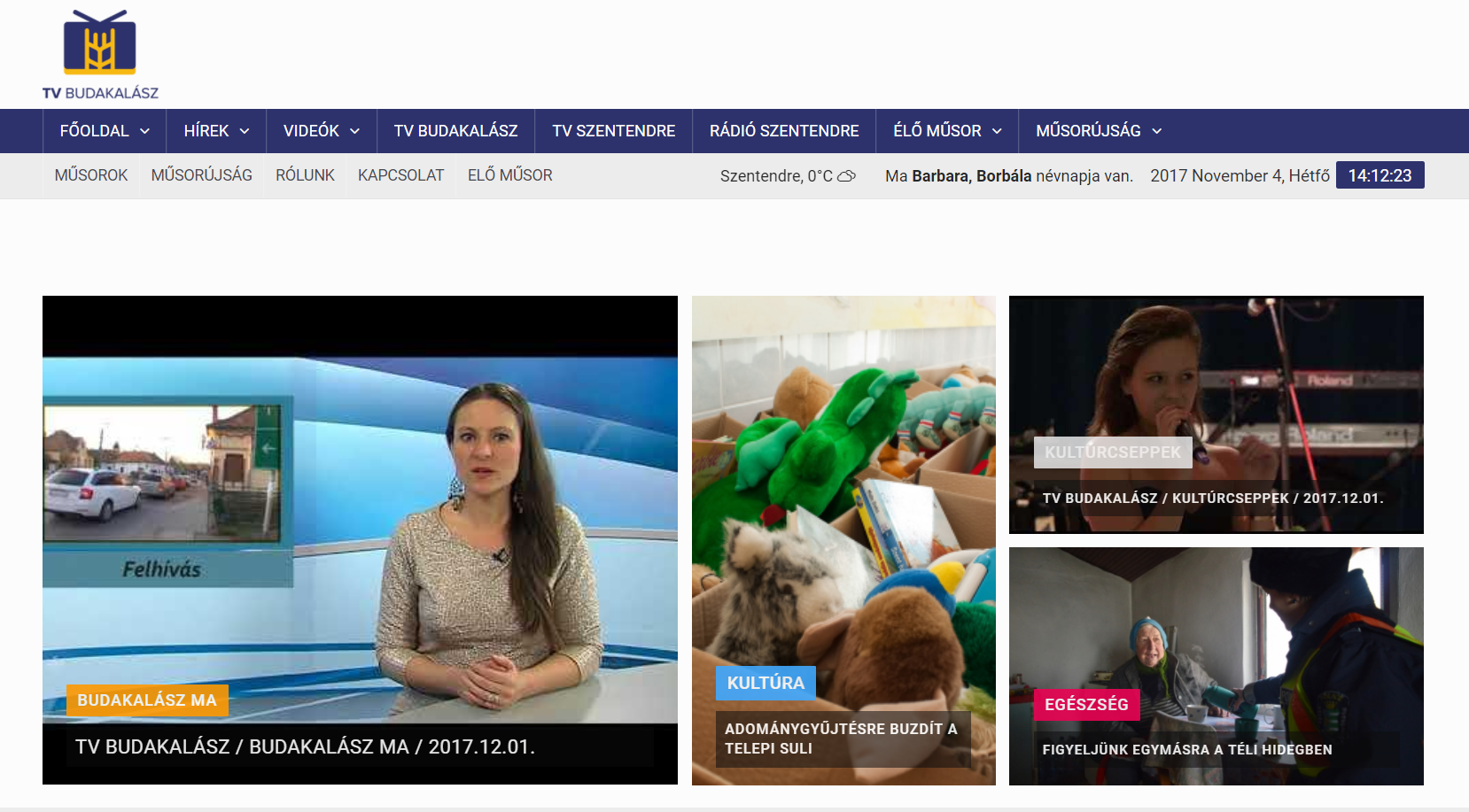Open the plush toys donation article thumbnail

coord(843,496)
